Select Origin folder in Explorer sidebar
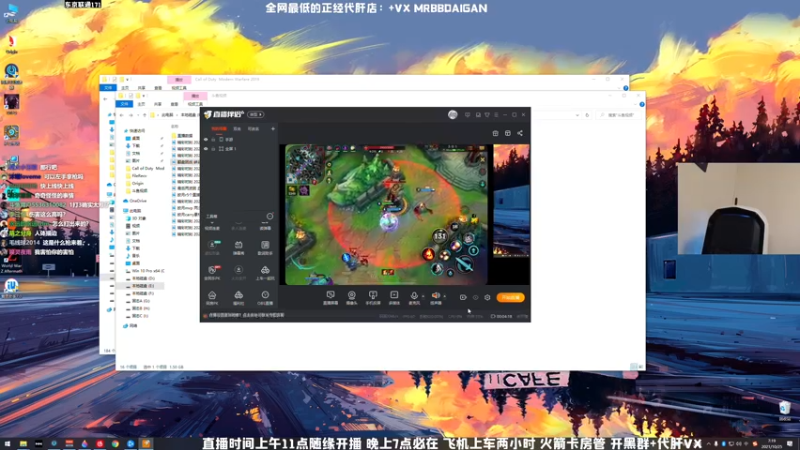This screenshot has width=800, height=450. 135,183
